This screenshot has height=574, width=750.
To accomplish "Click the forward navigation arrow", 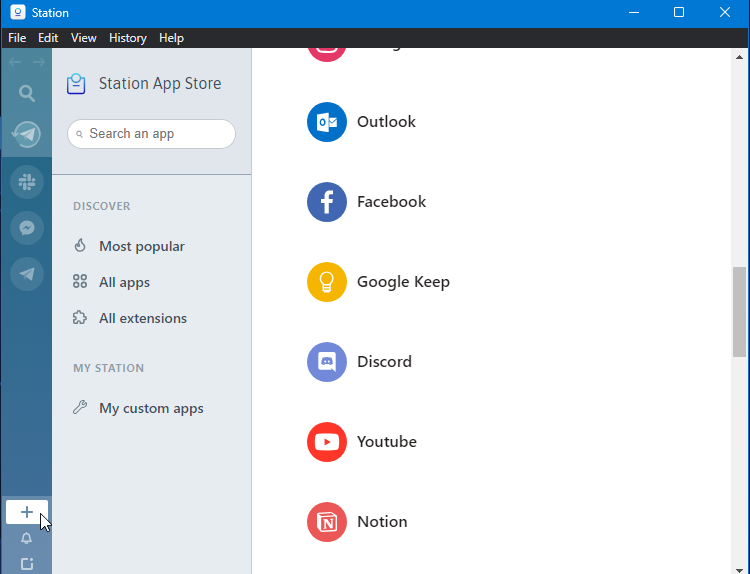I will (39, 62).
